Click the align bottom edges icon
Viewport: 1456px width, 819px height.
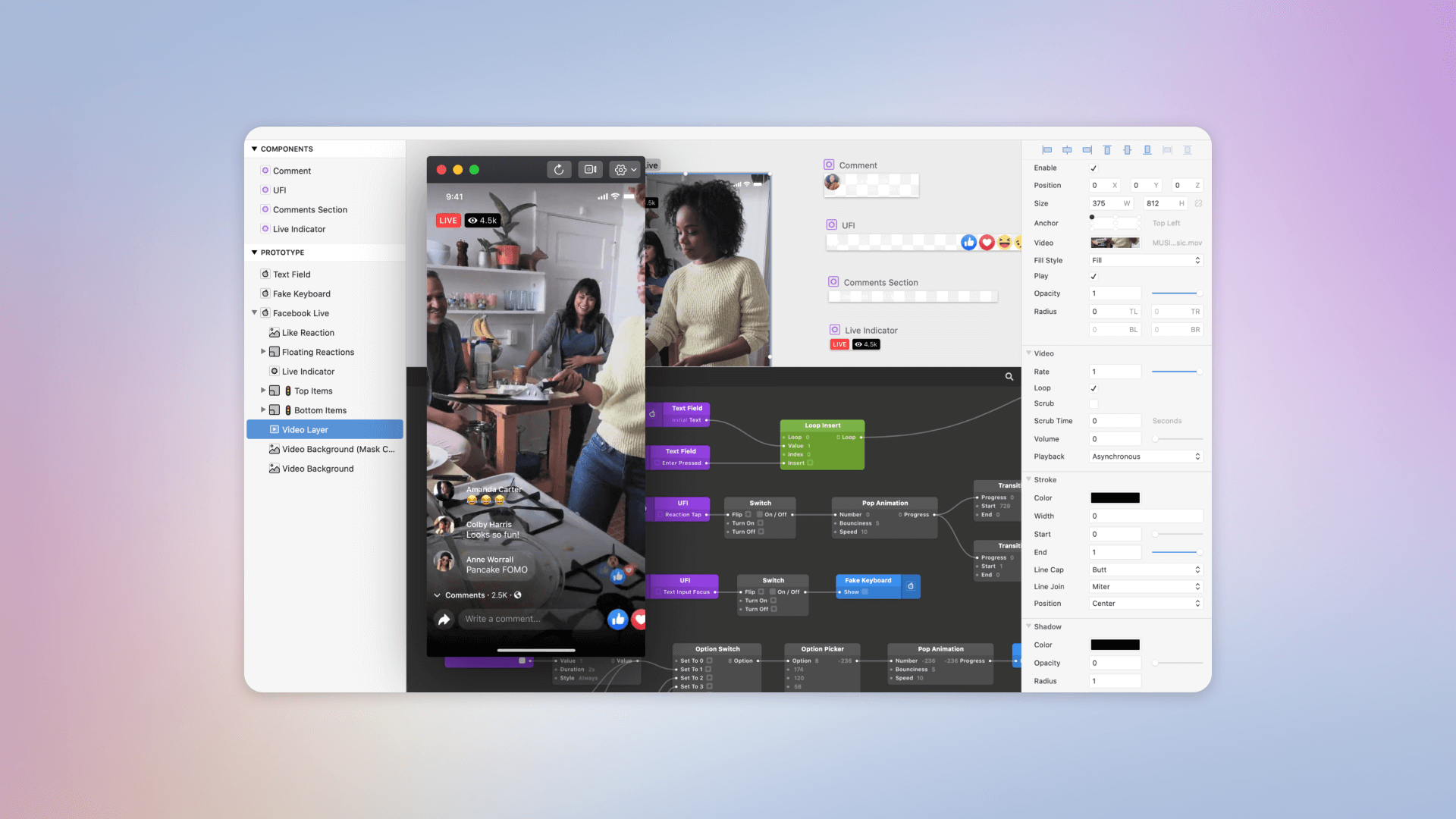click(x=1147, y=150)
